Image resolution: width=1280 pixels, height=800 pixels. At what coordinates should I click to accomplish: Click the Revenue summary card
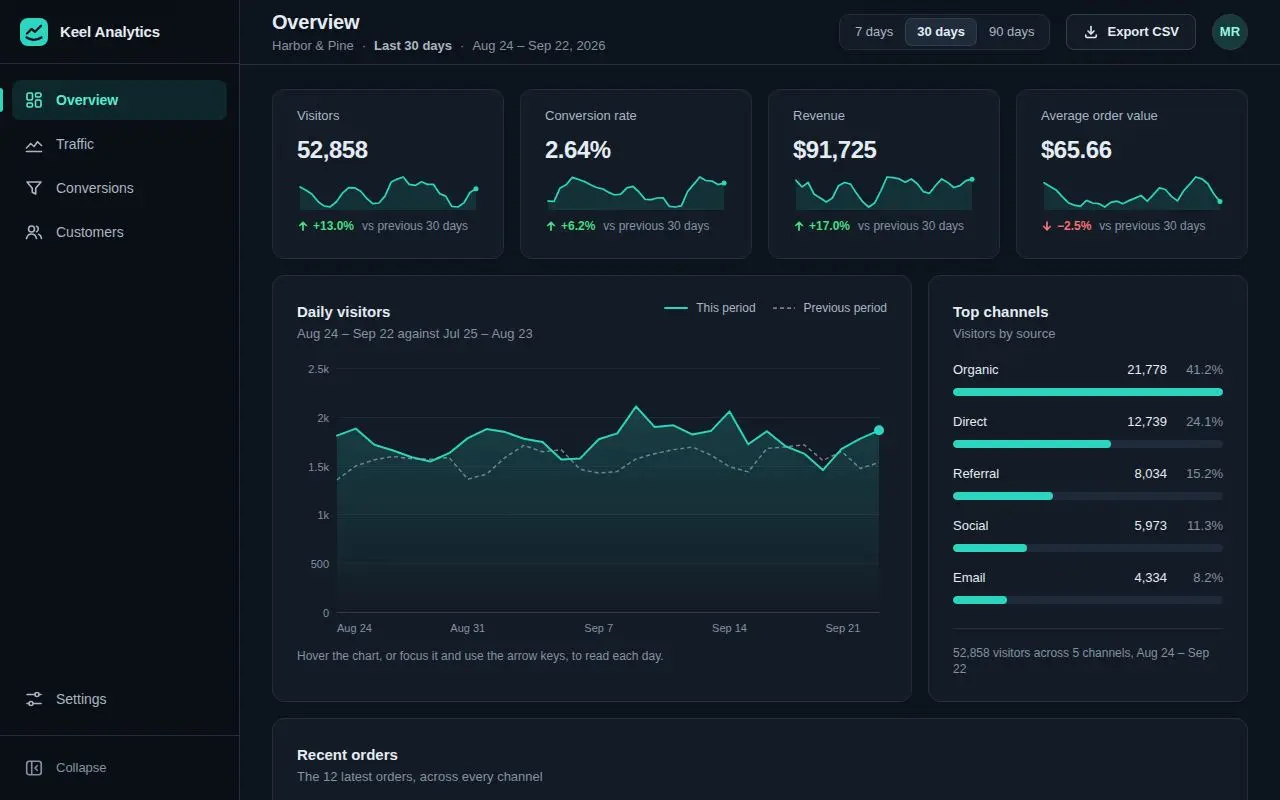pos(884,174)
